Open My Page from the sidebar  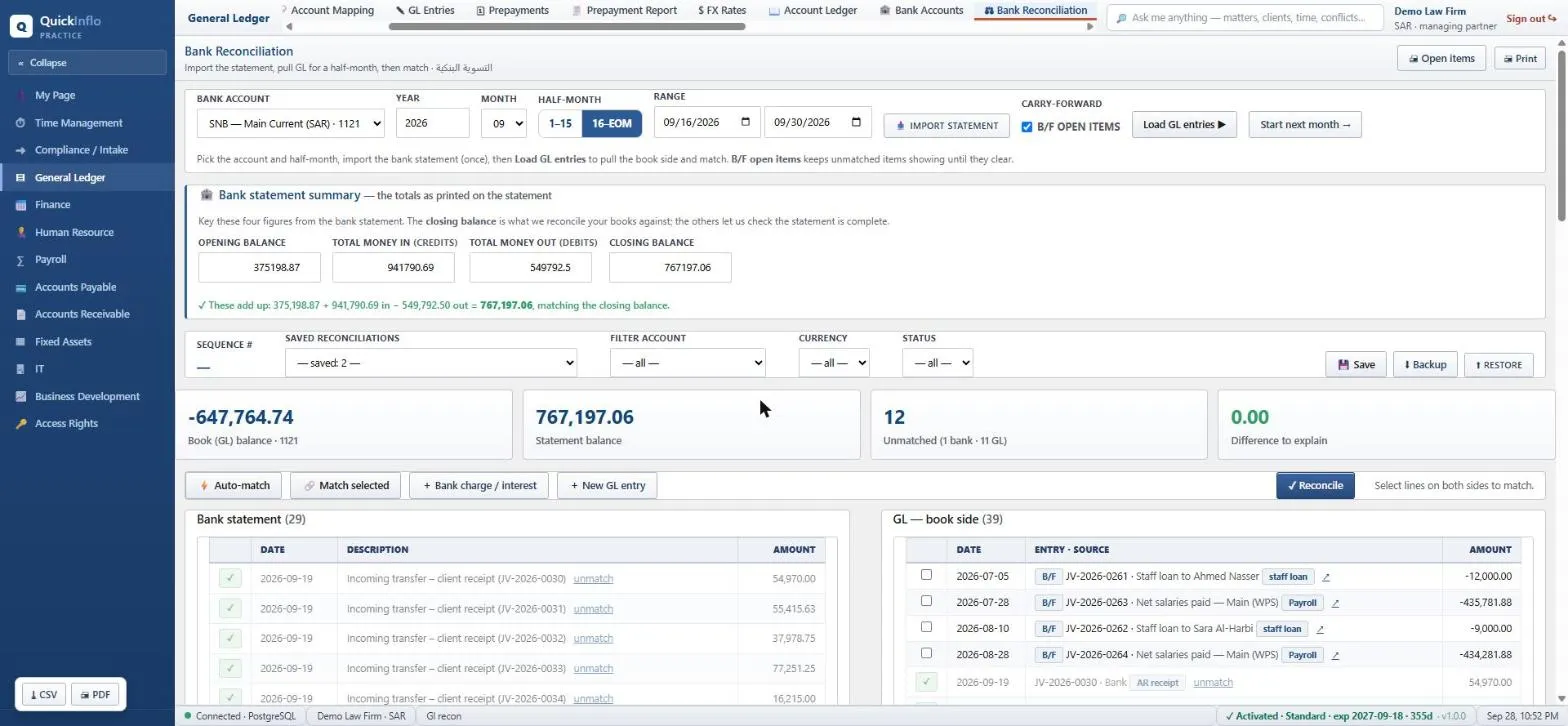(x=55, y=95)
